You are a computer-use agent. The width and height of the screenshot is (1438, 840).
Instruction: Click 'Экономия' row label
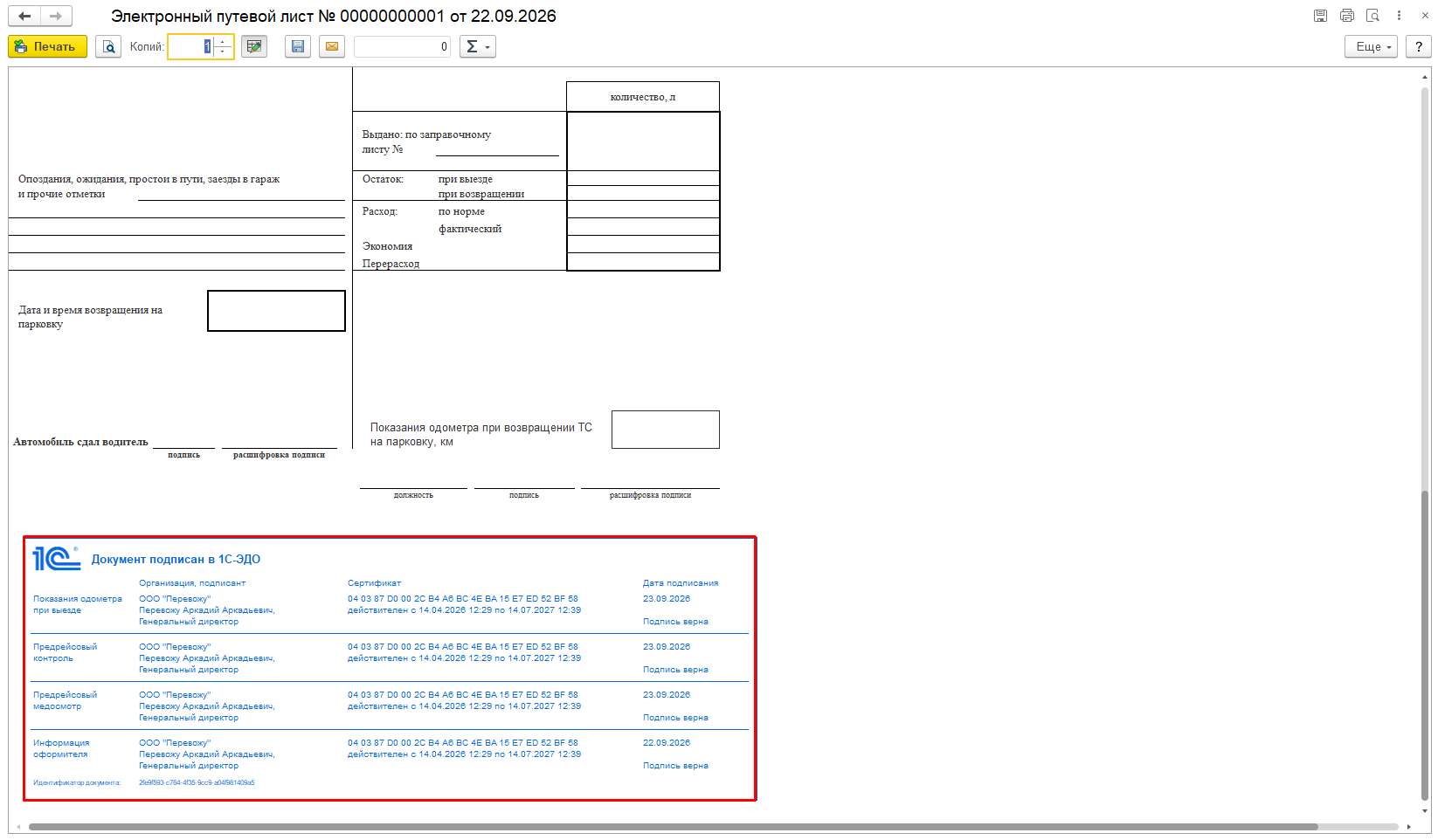387,246
